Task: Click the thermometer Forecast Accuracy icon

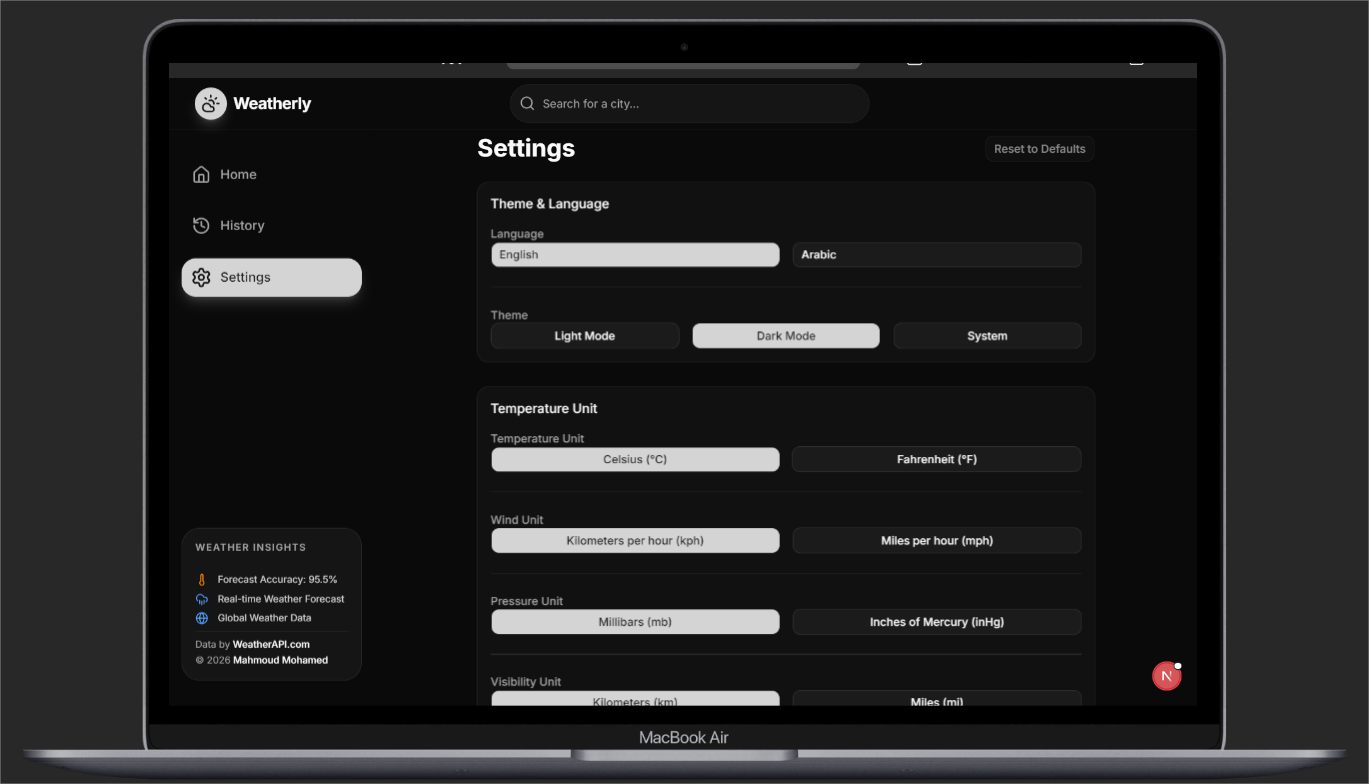Action: [x=202, y=580]
